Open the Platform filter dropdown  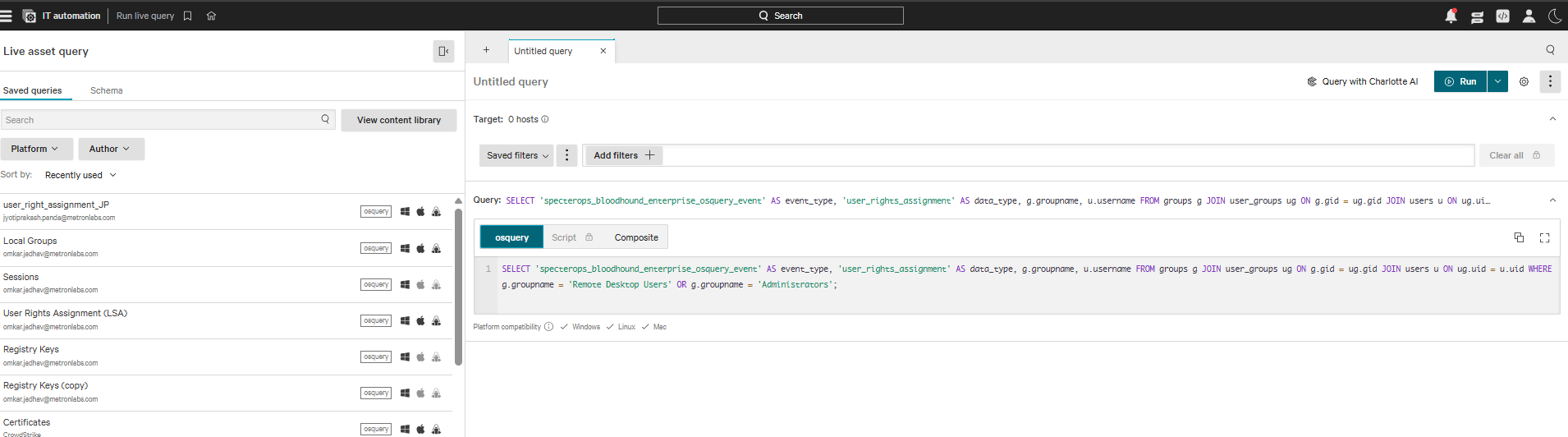click(36, 149)
